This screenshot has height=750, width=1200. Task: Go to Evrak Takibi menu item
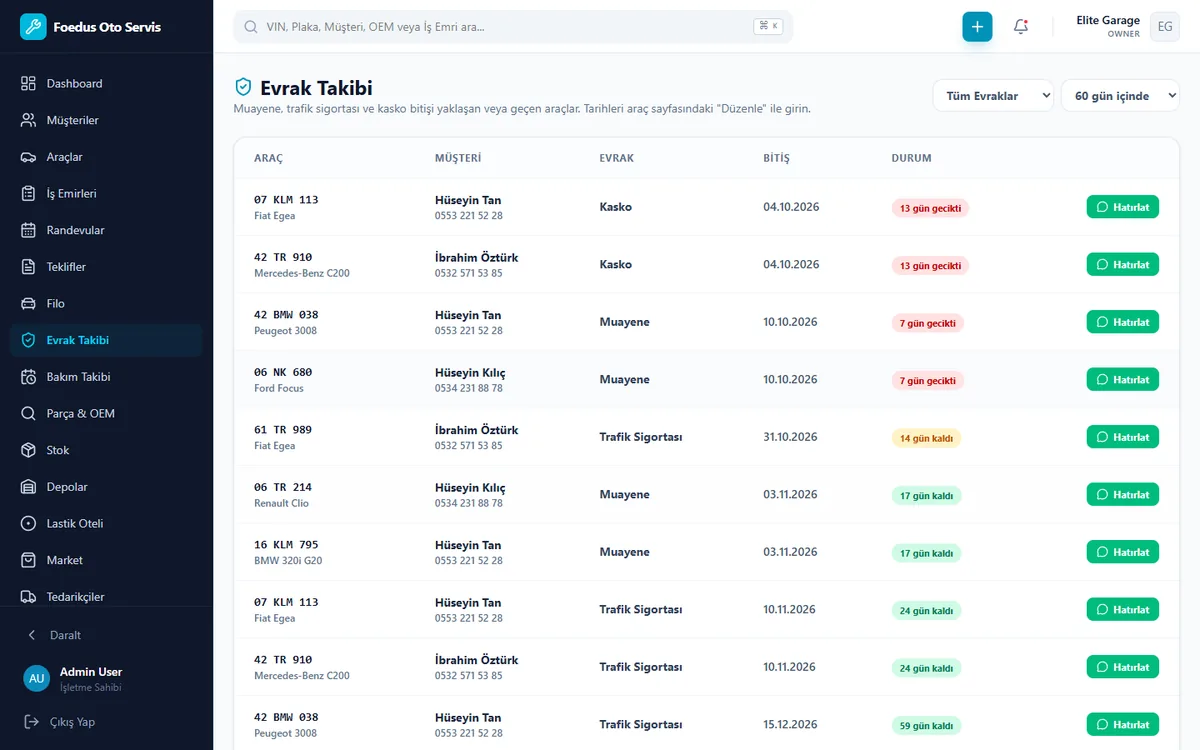click(106, 340)
